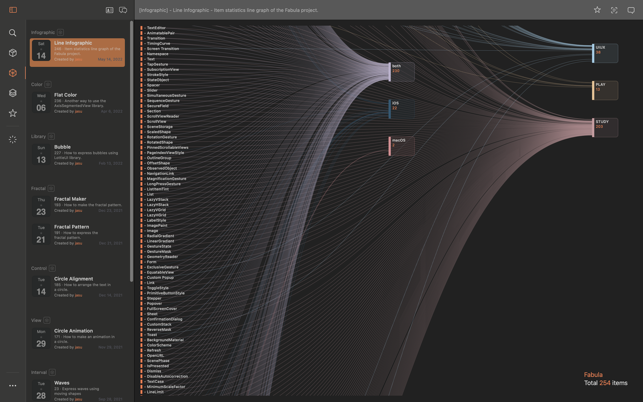Screen dimensions: 643x402
Task: Favorite this item with the top-right star
Action: point(597,10)
